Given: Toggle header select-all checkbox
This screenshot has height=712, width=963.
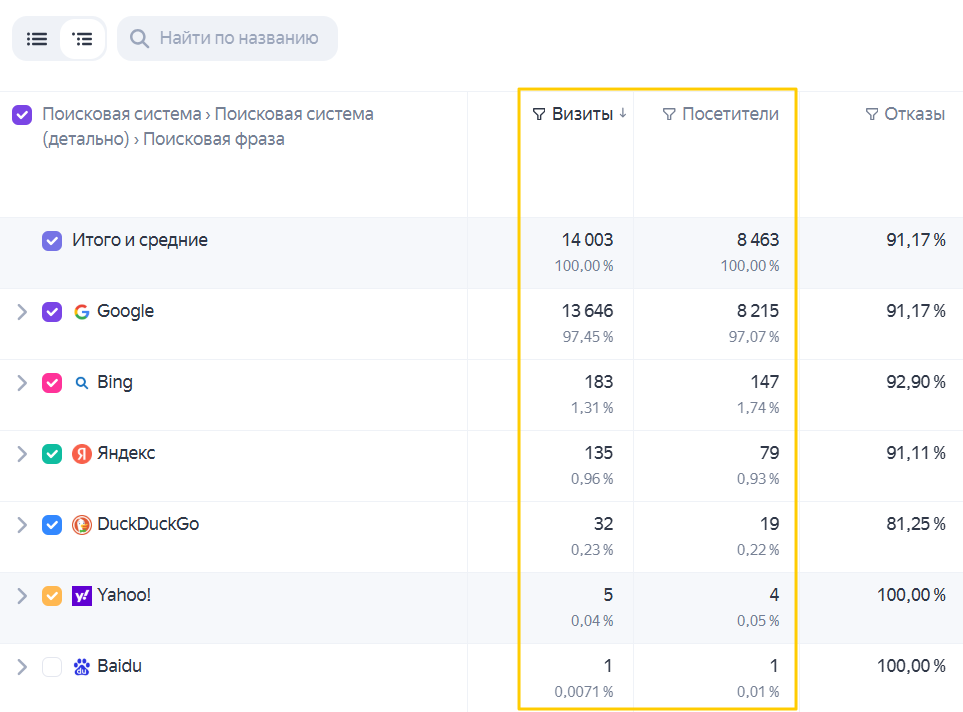Looking at the screenshot, I should 22,115.
